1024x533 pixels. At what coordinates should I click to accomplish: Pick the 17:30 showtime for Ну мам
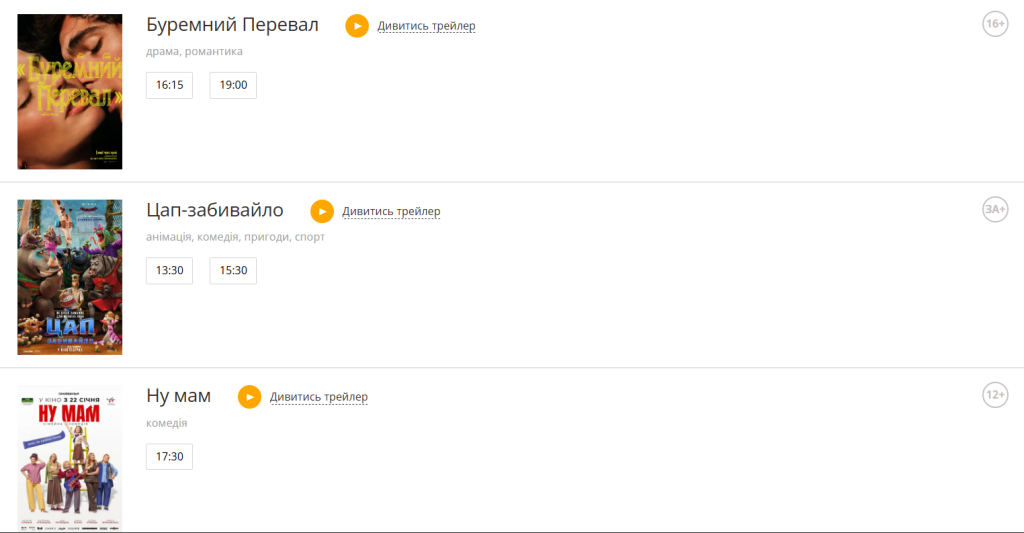coord(169,457)
